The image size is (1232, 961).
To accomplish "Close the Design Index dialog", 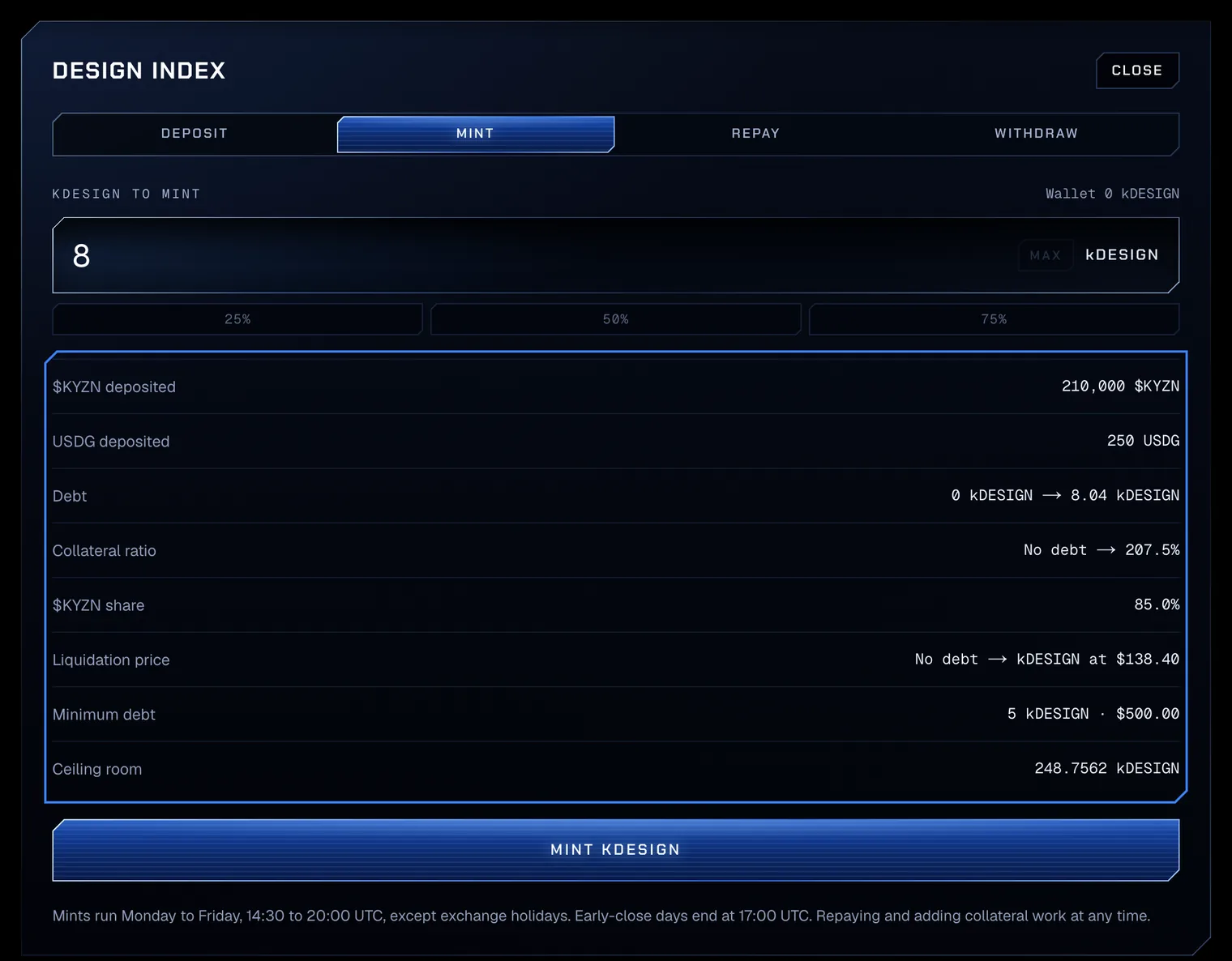I will (x=1137, y=70).
